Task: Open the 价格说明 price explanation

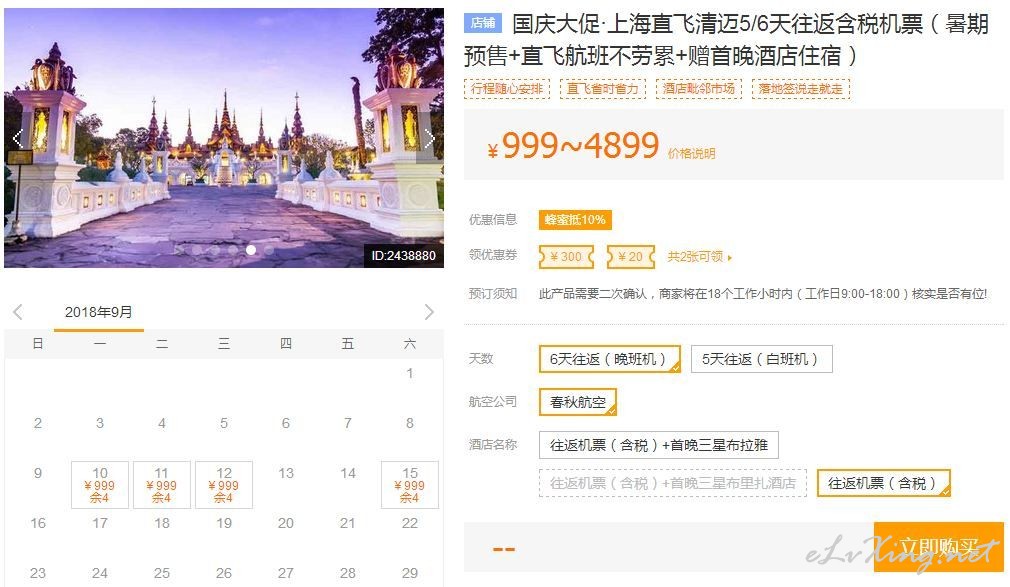Action: 692,154
